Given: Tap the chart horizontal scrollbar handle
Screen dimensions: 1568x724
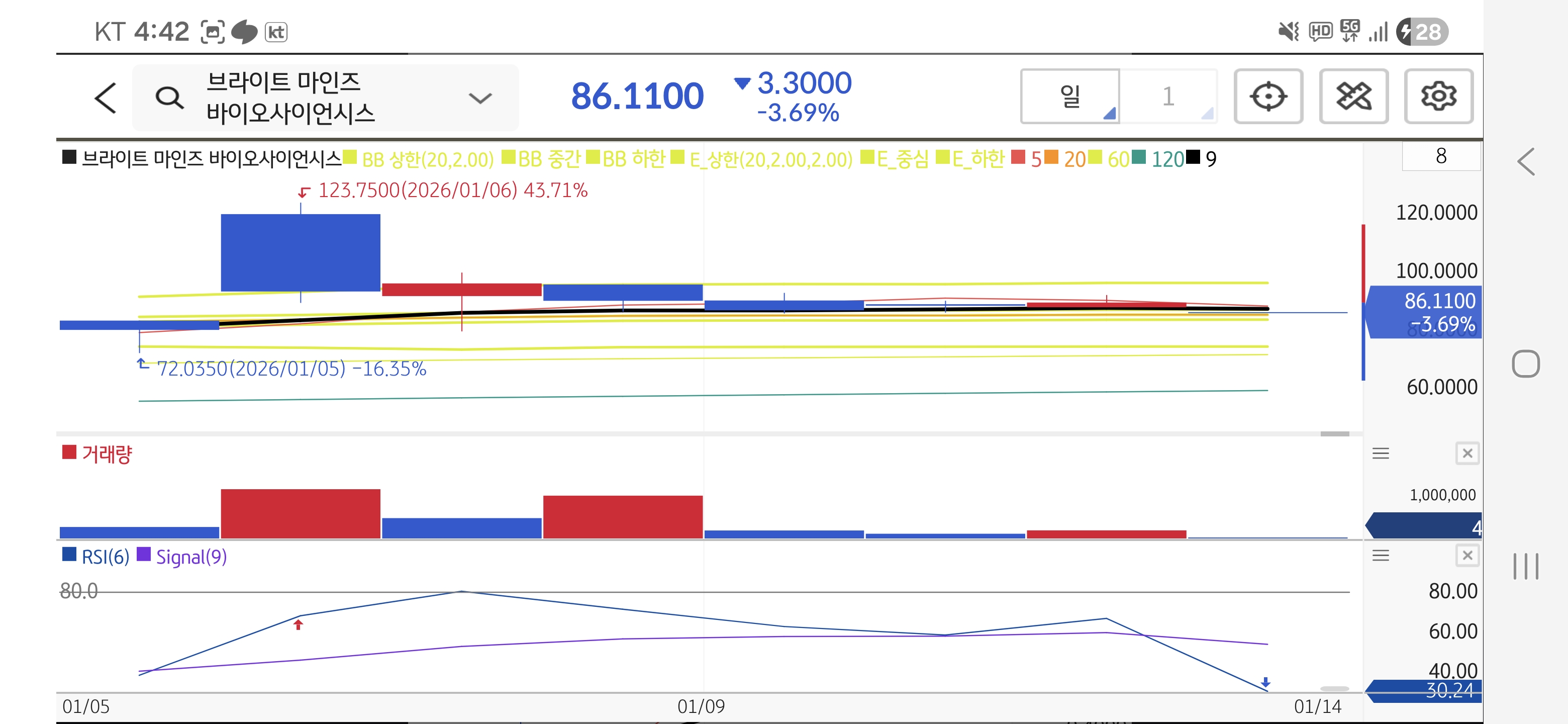Looking at the screenshot, I should pyautogui.click(x=1334, y=433).
